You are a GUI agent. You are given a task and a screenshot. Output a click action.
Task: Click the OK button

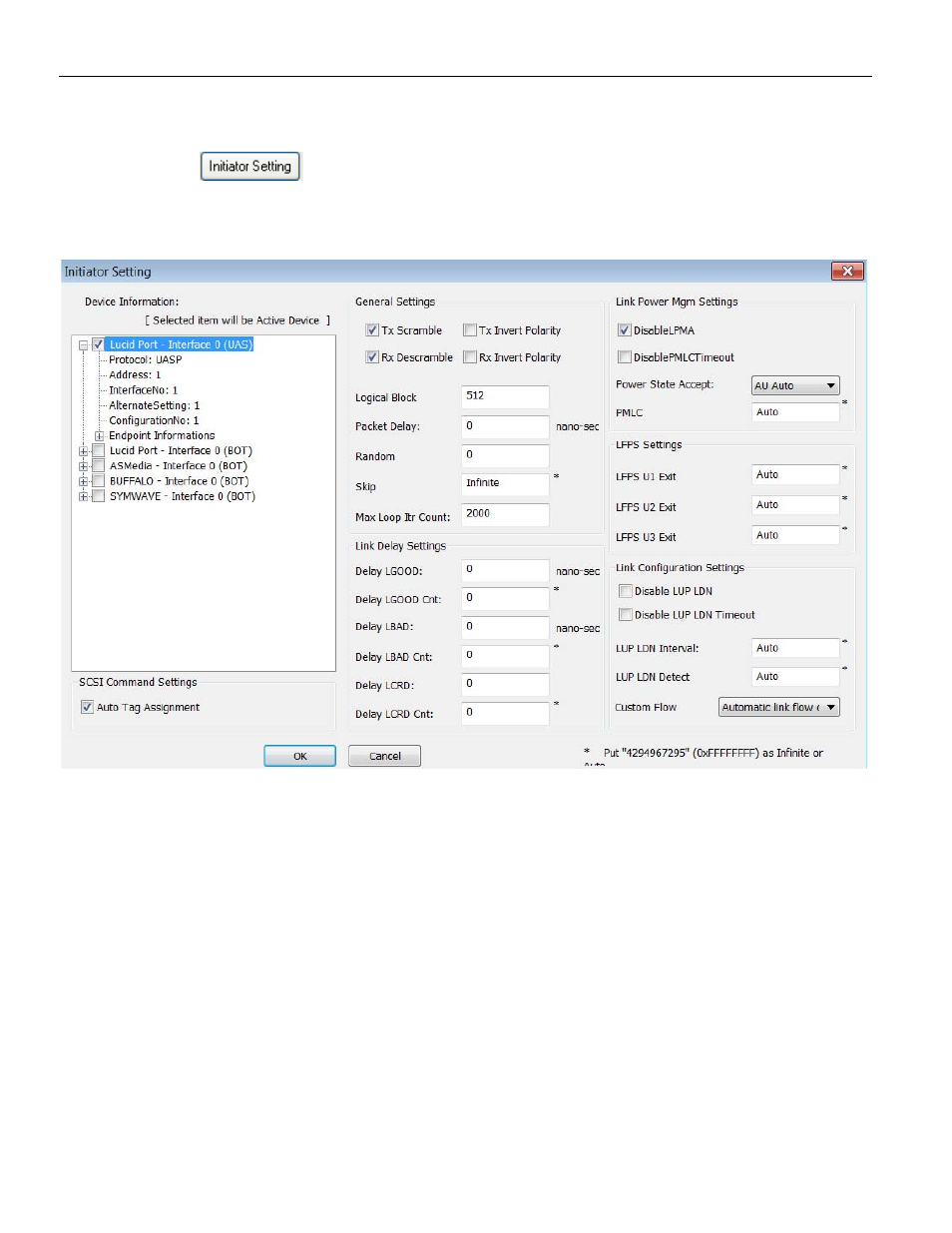coord(299,756)
